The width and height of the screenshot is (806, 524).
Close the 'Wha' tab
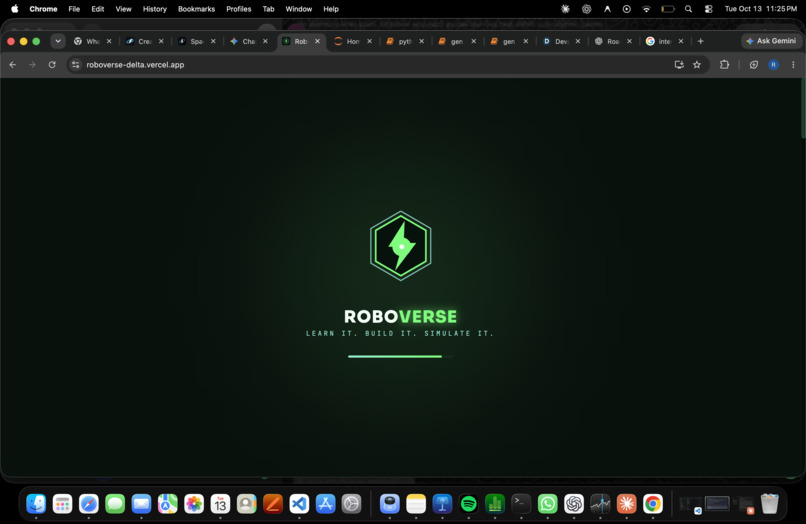(x=109, y=41)
